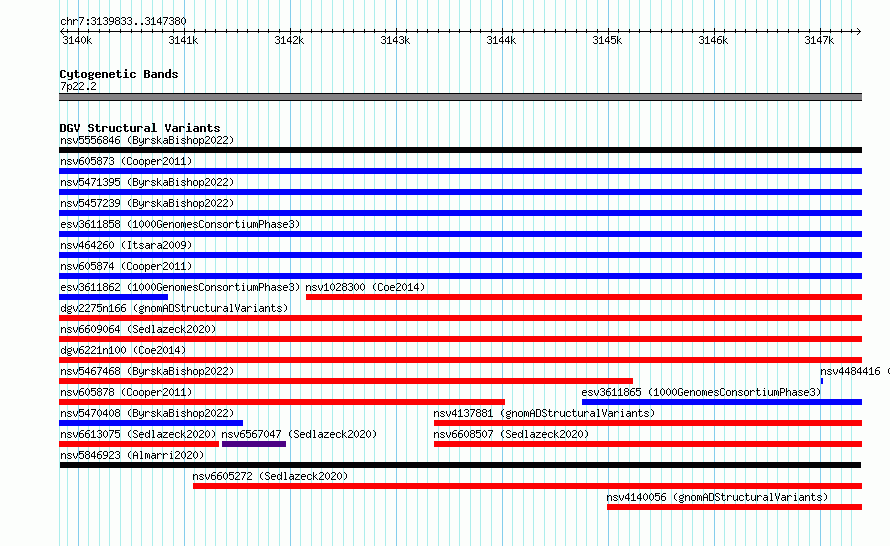This screenshot has height=546, width=890.
Task: Click blue bar under nsv5470408
Action: coord(151,423)
